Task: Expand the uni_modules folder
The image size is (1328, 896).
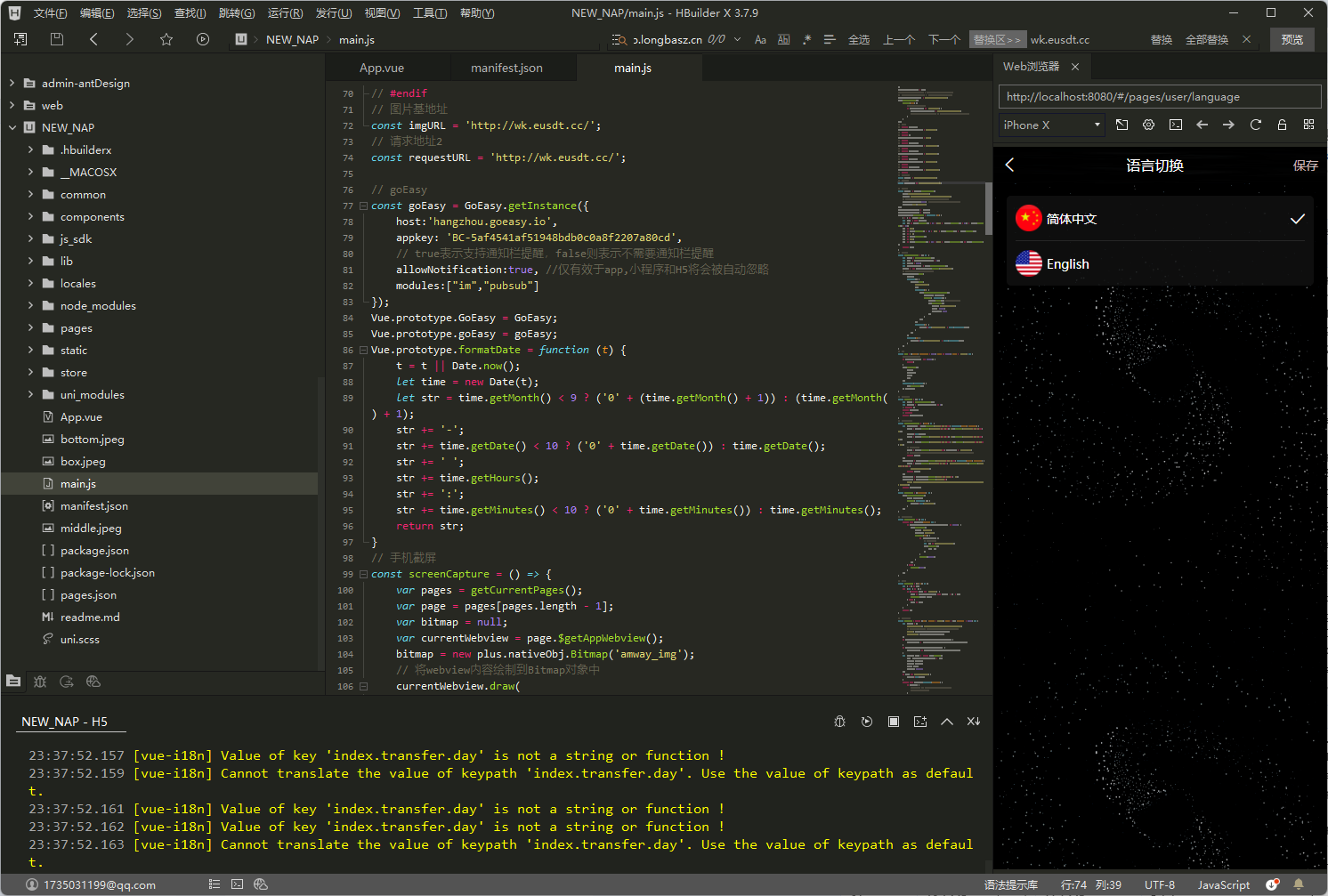Action: point(30,394)
